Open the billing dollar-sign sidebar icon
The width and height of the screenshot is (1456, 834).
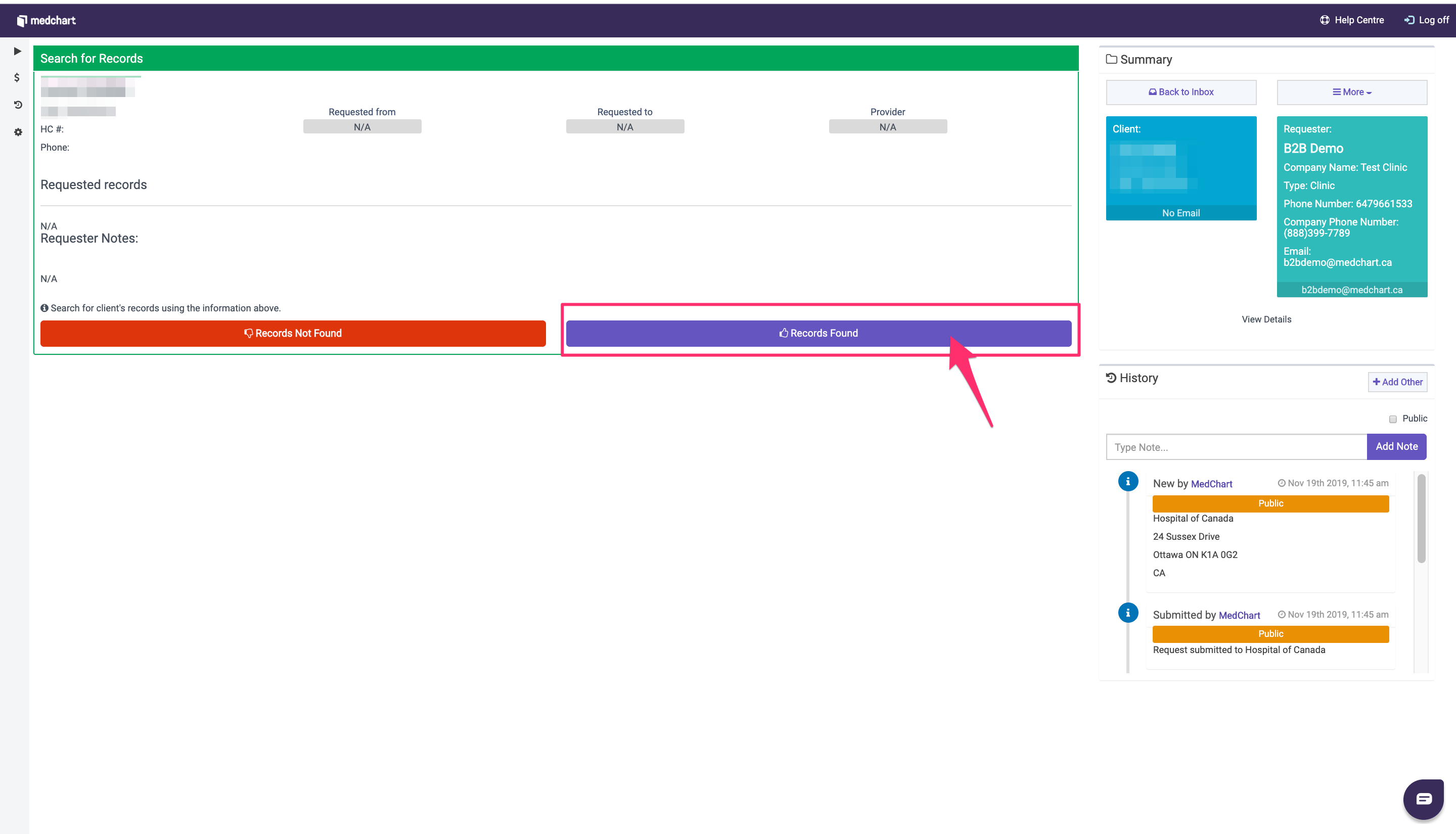pos(17,77)
